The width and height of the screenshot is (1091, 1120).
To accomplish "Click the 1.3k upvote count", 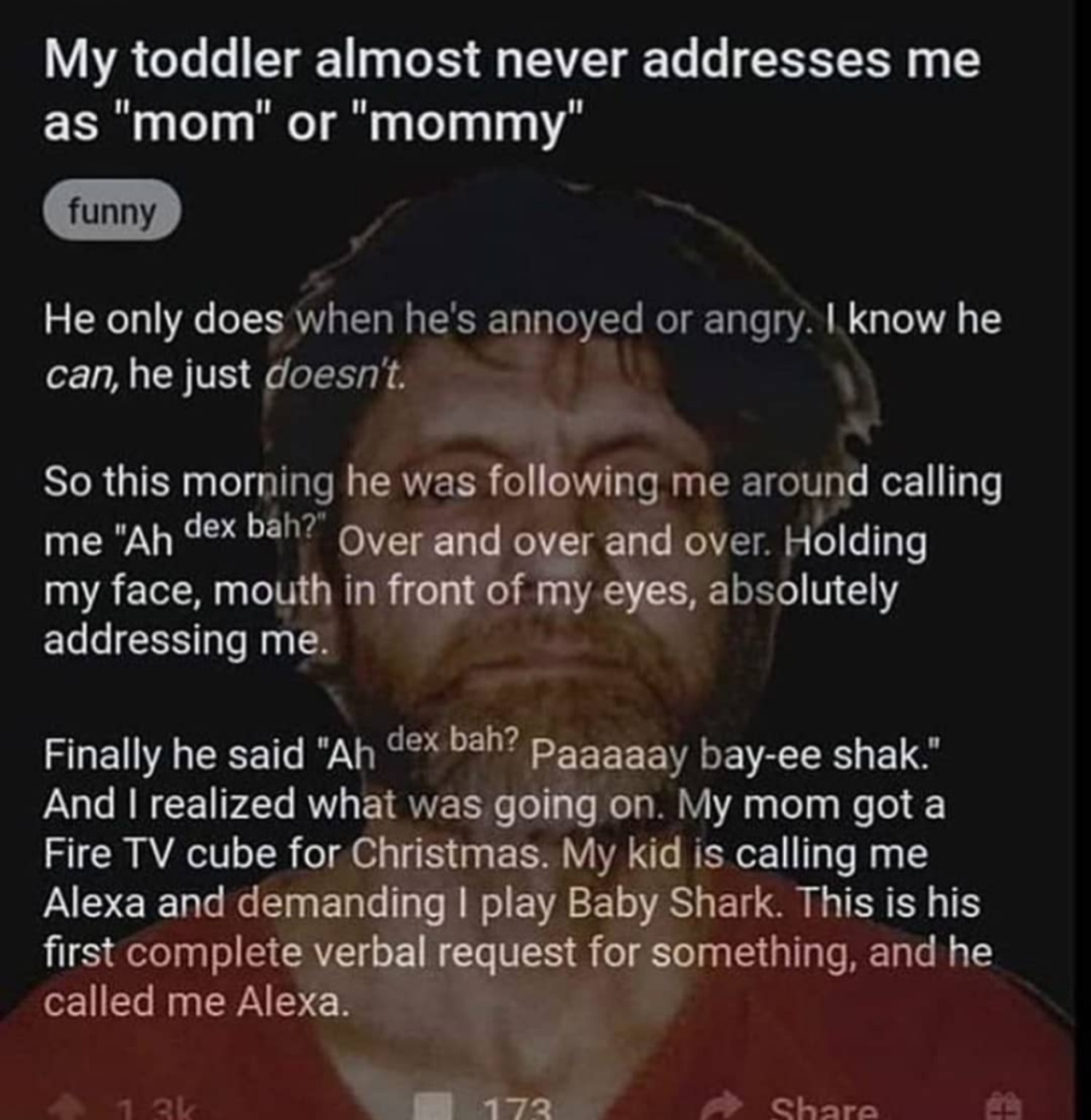I will [156, 1110].
